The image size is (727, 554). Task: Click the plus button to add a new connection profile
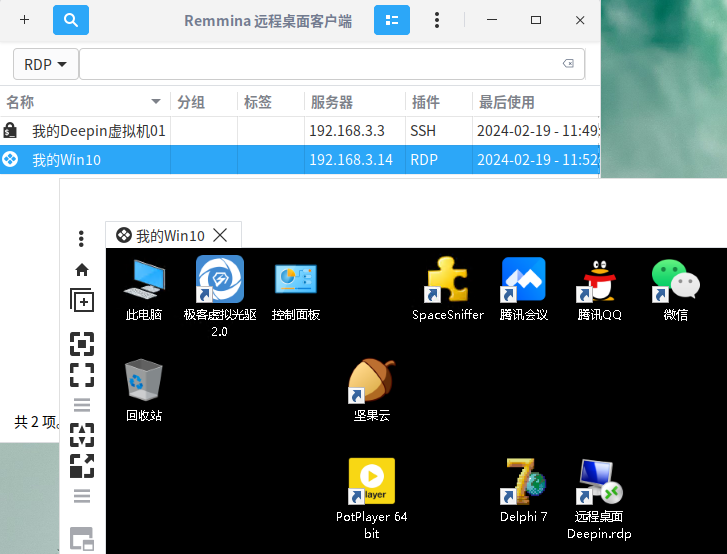click(x=25, y=20)
